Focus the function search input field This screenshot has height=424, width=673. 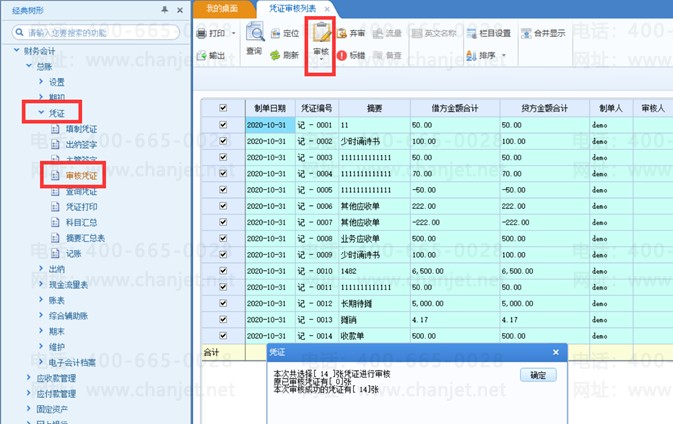click(96, 33)
